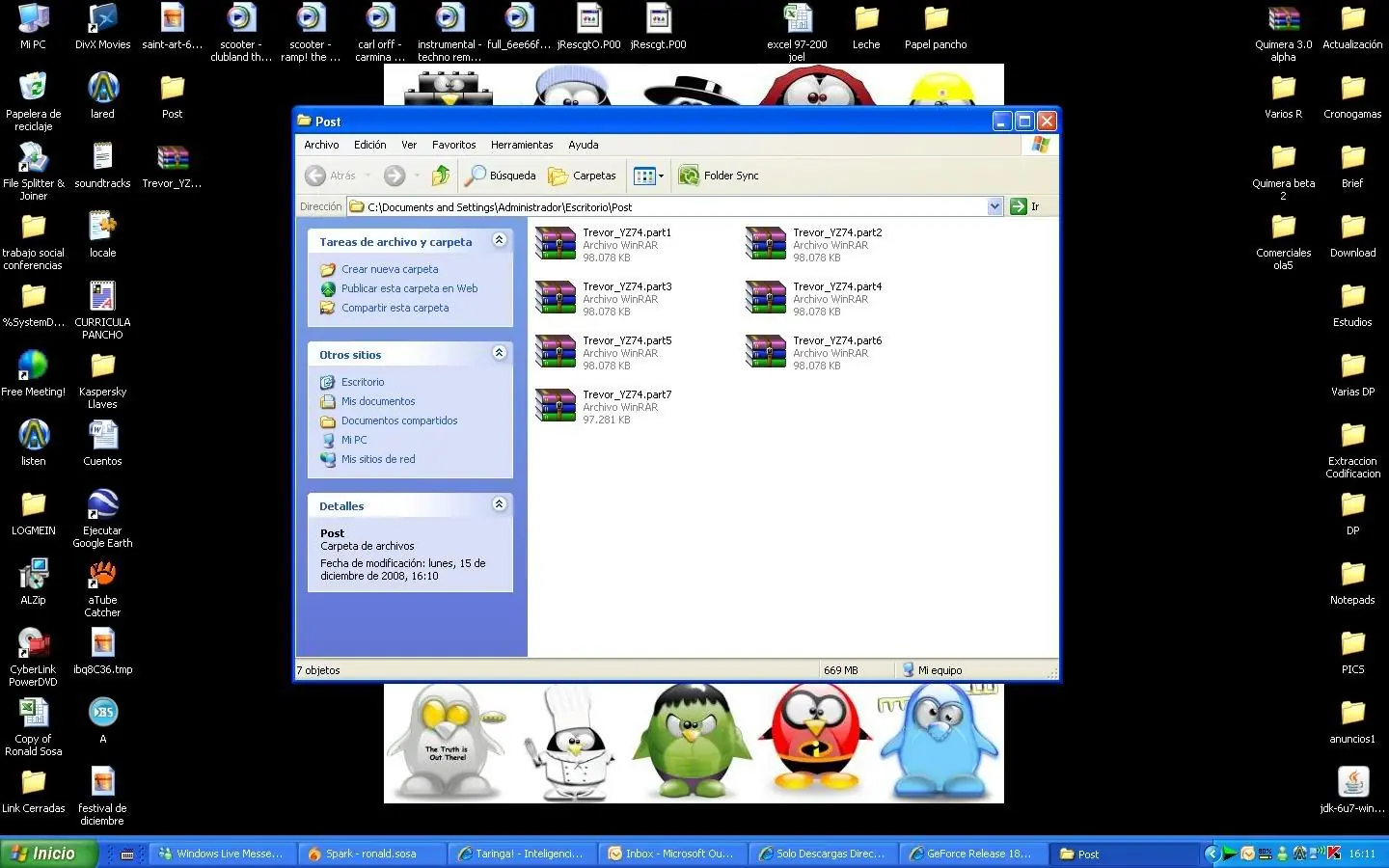Image resolution: width=1389 pixels, height=868 pixels.
Task: Open the Archivo menu
Action: point(321,145)
